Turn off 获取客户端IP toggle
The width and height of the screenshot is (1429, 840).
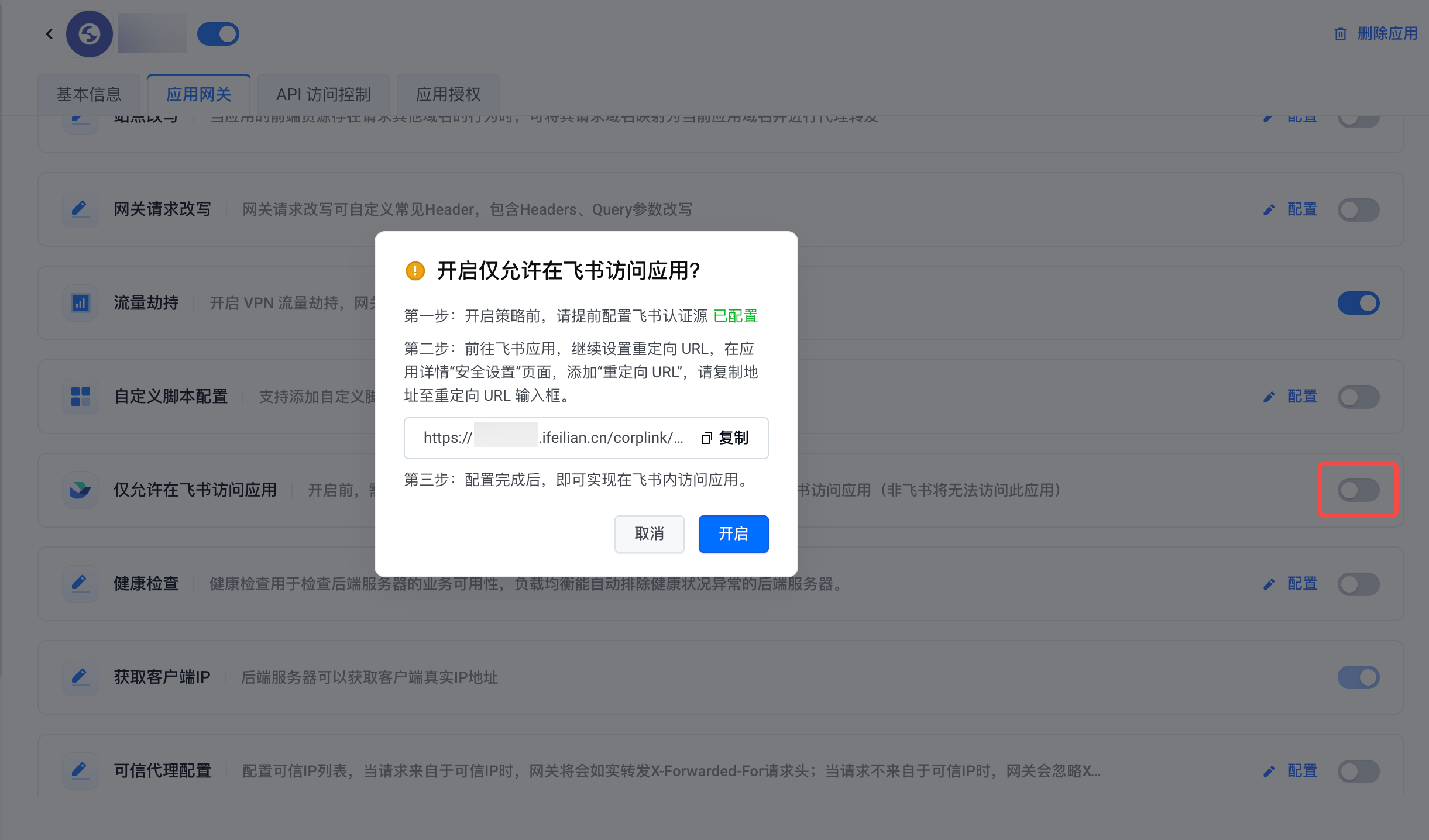(1358, 677)
